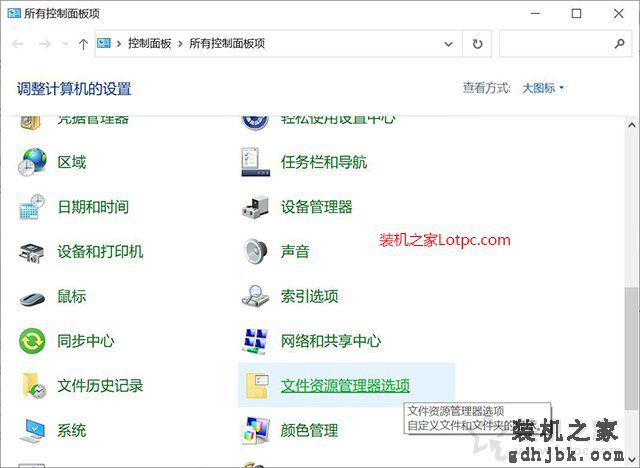Screen dimensions: 640x468
Task: Open the 设备管理器 link
Action: (x=316, y=207)
